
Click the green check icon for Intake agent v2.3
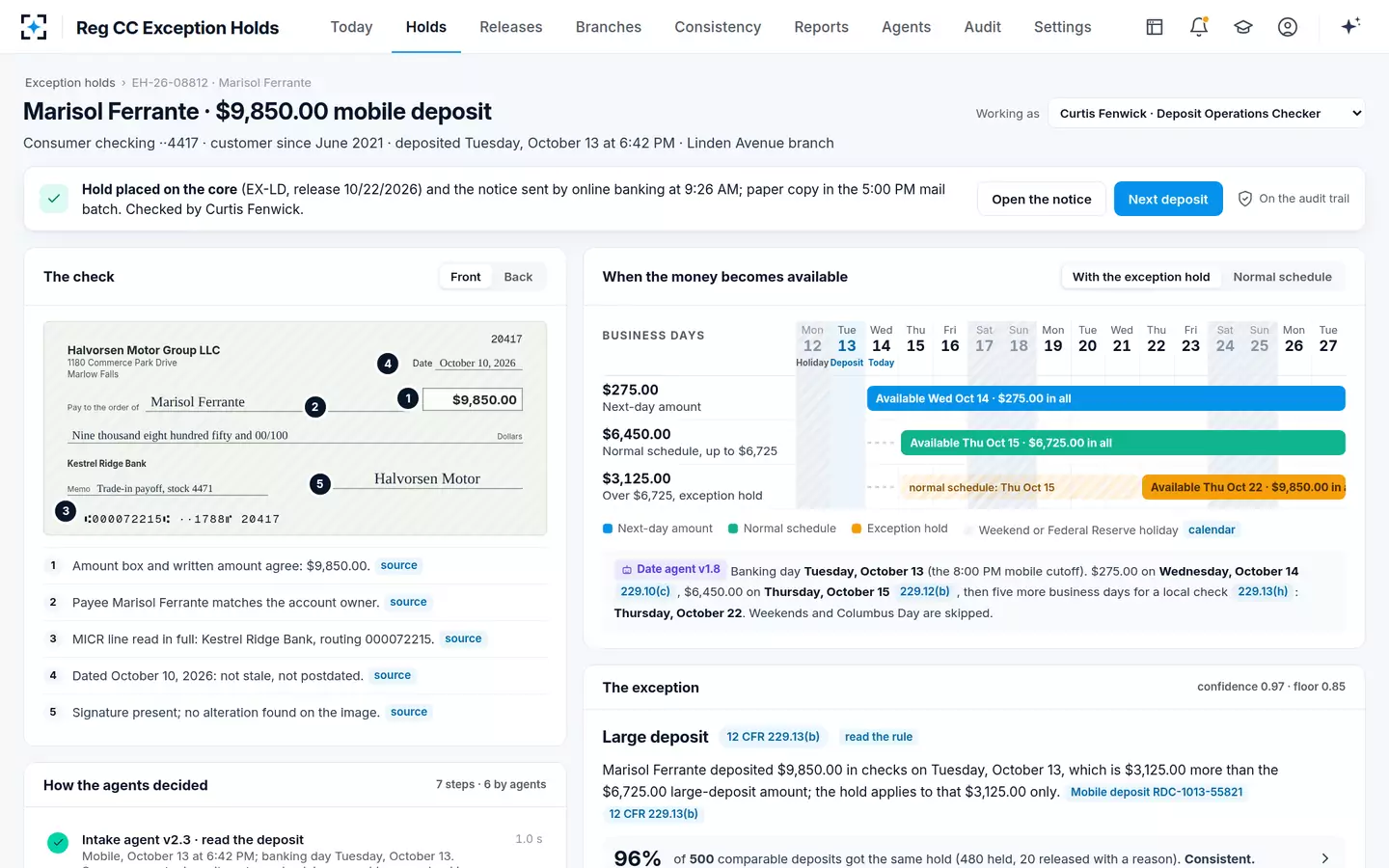(x=58, y=842)
